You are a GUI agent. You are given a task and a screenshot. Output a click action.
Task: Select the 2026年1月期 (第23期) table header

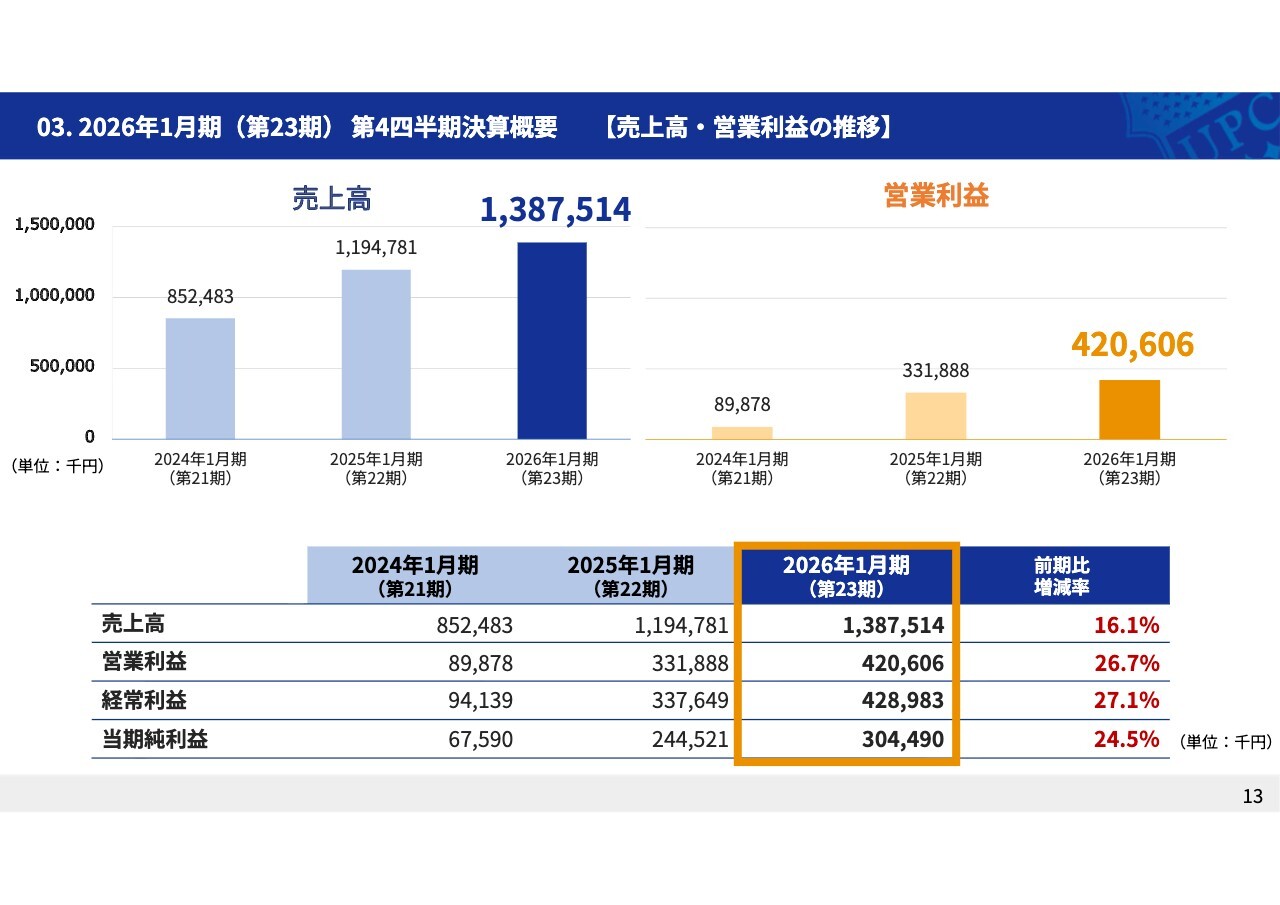tap(846, 575)
